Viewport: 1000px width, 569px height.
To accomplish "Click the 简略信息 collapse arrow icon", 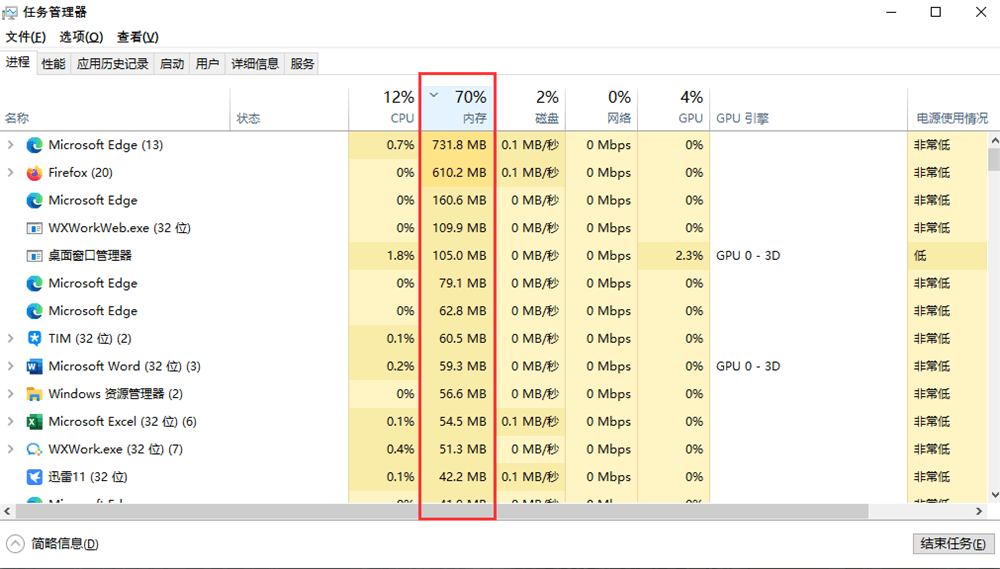I will point(15,544).
